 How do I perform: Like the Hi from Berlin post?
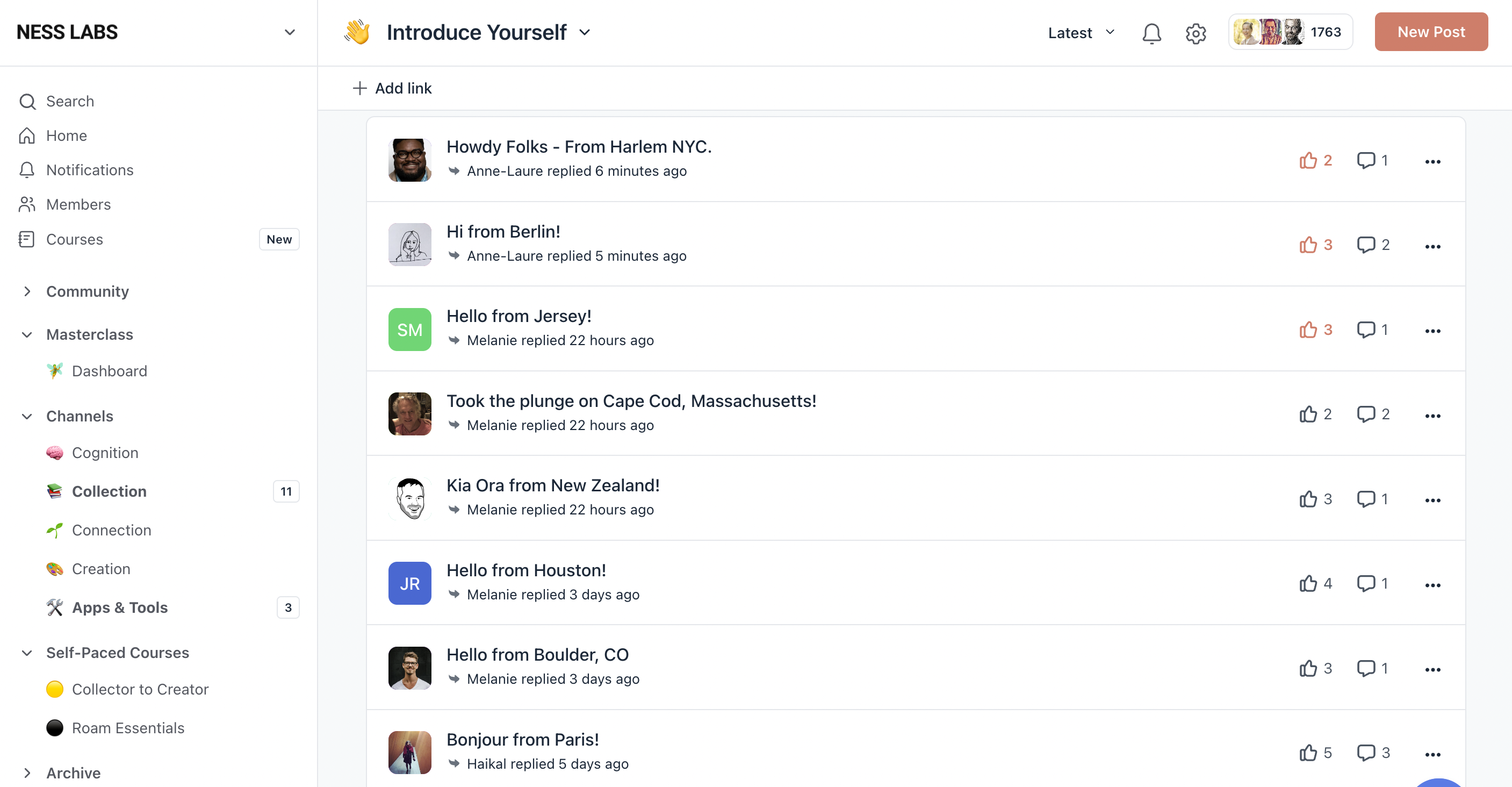tap(1308, 245)
